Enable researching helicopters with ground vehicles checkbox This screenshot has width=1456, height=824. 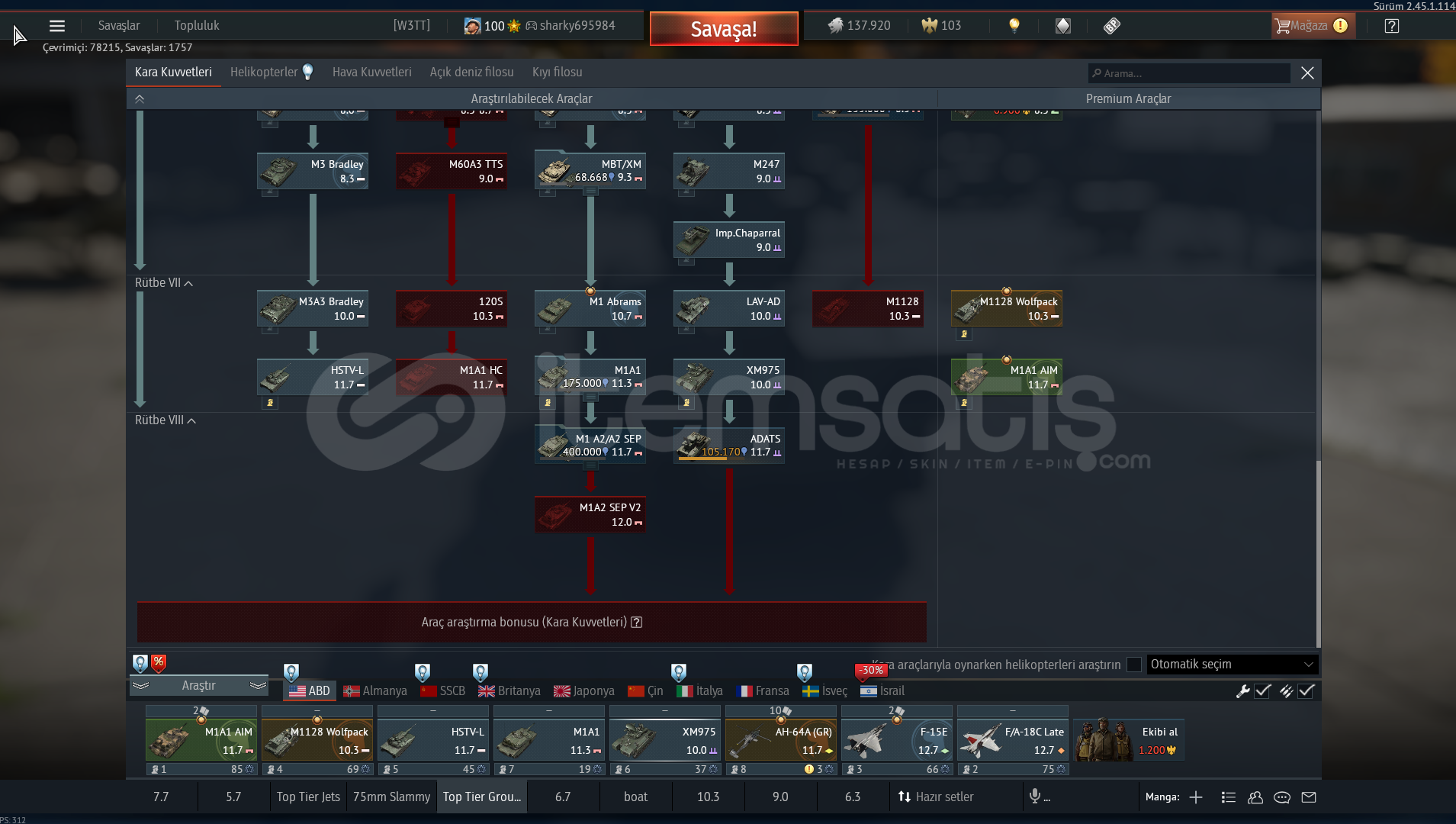1134,665
